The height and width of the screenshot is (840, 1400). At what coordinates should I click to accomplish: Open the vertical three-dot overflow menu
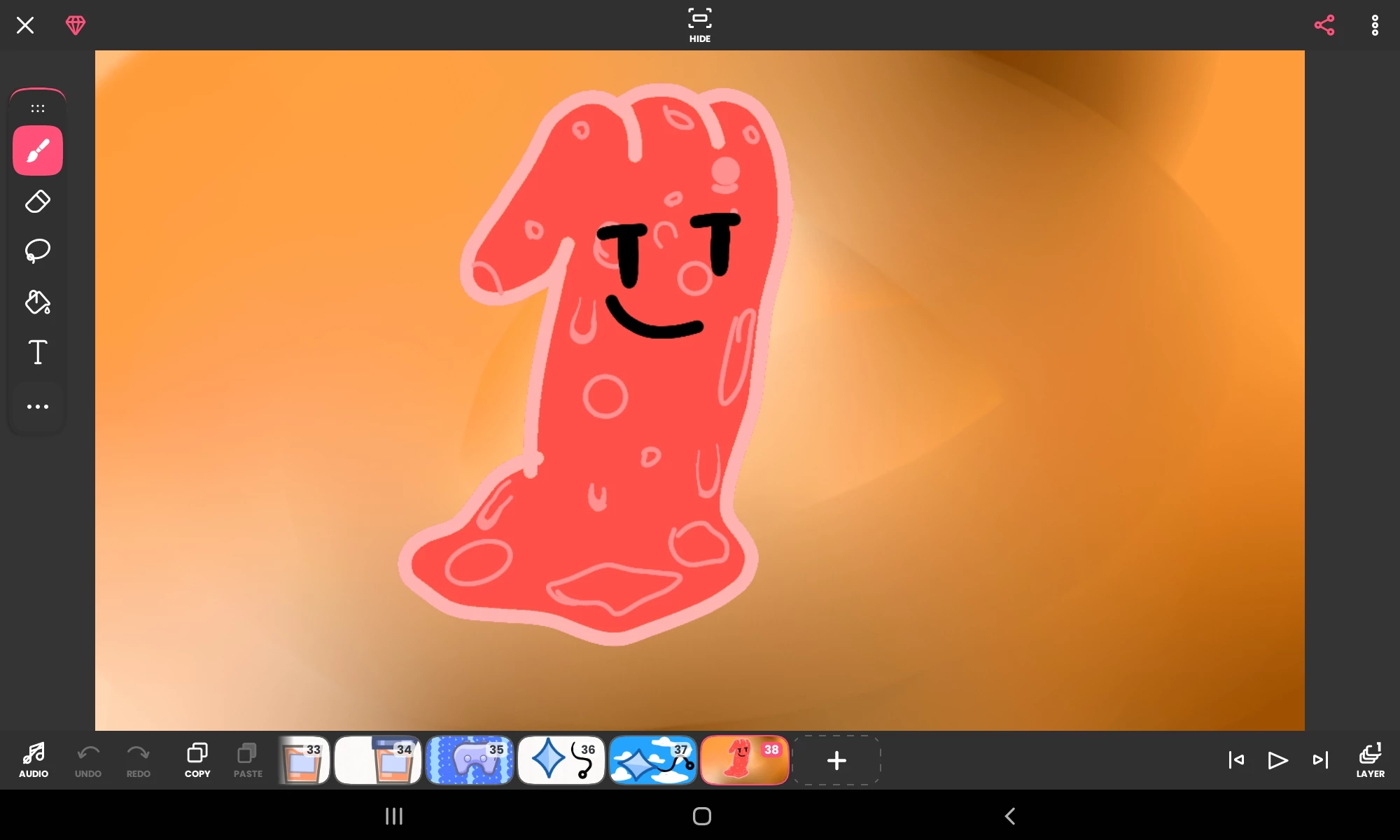point(1375,25)
